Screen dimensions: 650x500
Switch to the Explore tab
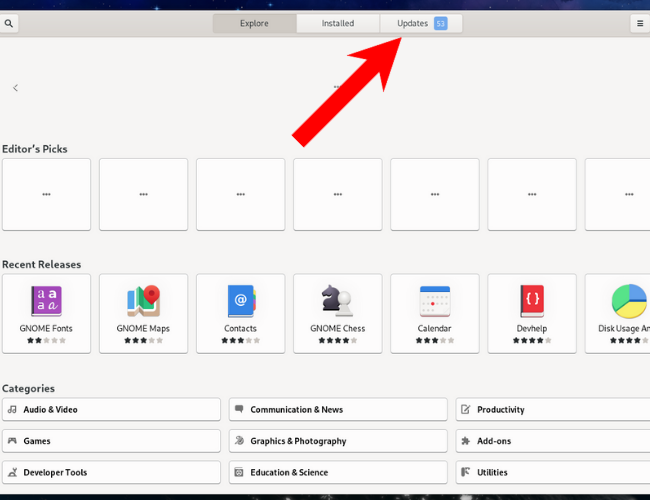tap(254, 23)
